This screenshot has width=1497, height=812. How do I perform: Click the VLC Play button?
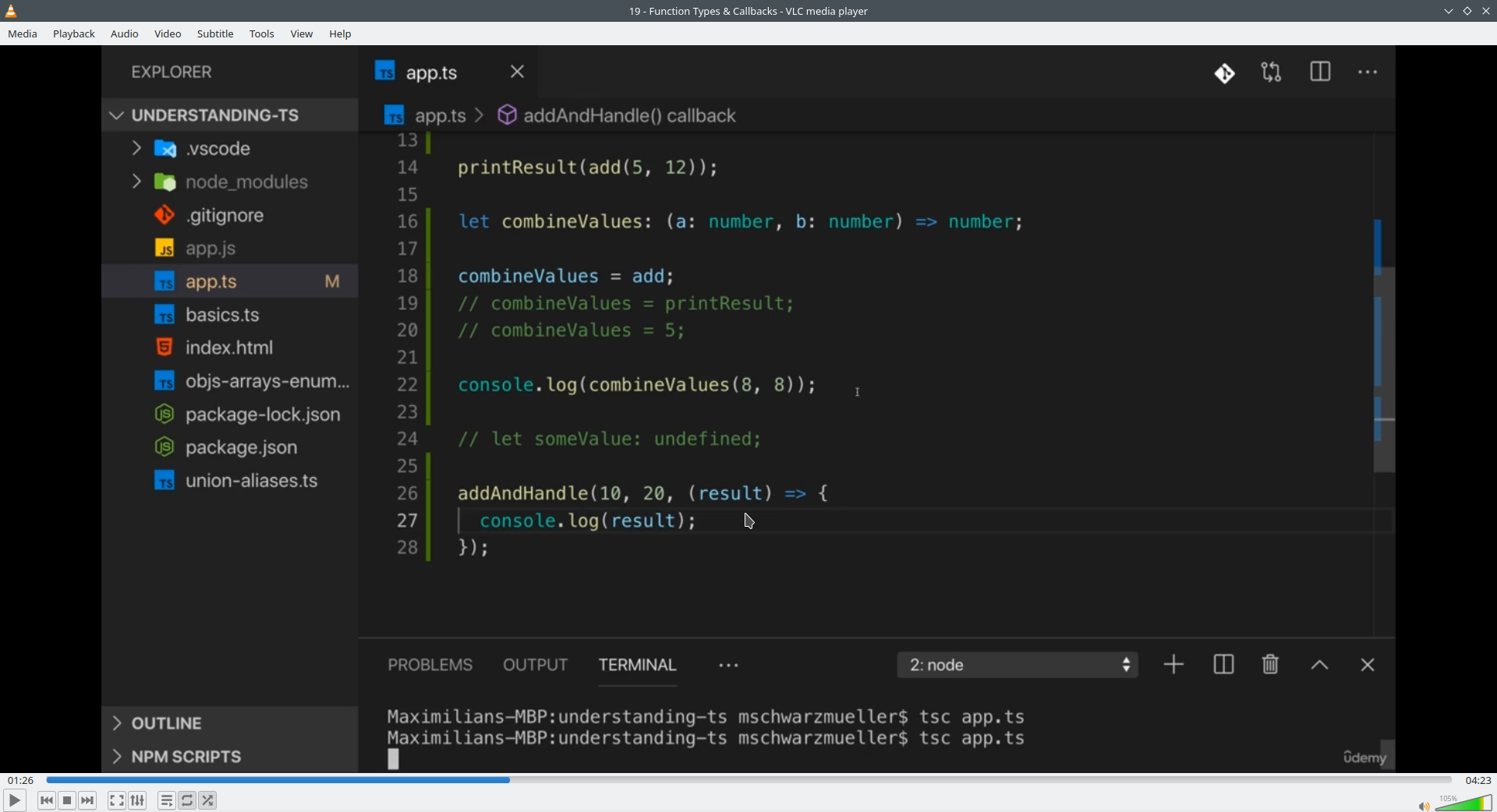14,800
